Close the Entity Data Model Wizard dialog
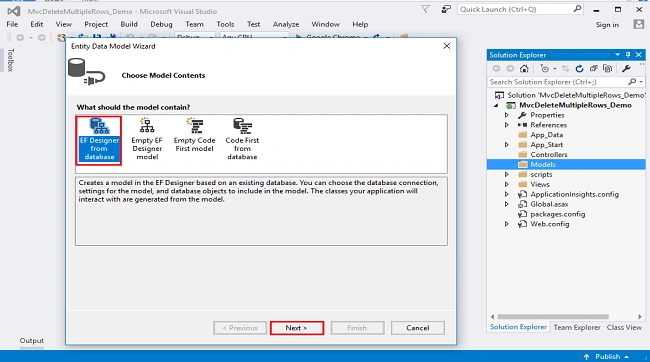The image size is (650, 362). click(x=446, y=46)
